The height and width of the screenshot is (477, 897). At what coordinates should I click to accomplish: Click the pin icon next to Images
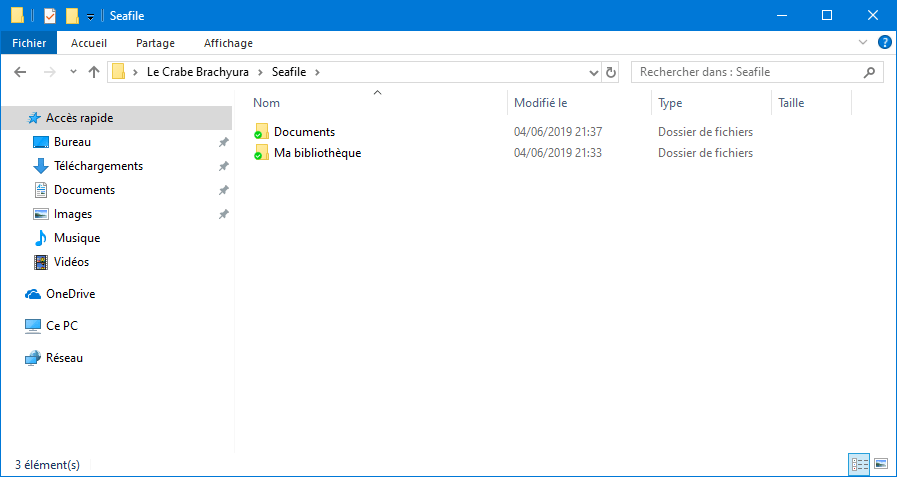224,214
